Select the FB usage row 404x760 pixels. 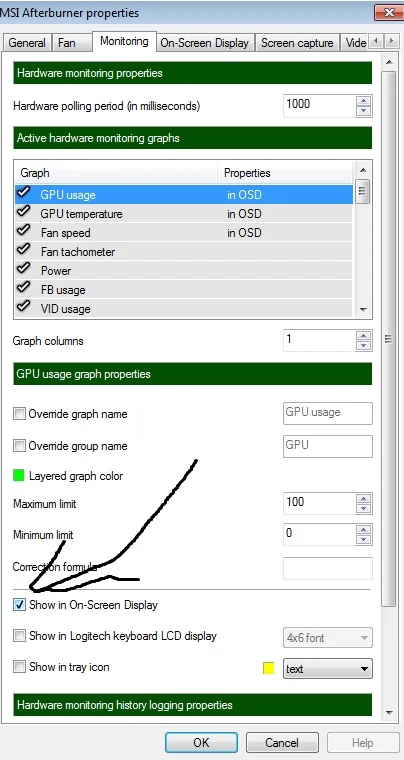pos(184,289)
